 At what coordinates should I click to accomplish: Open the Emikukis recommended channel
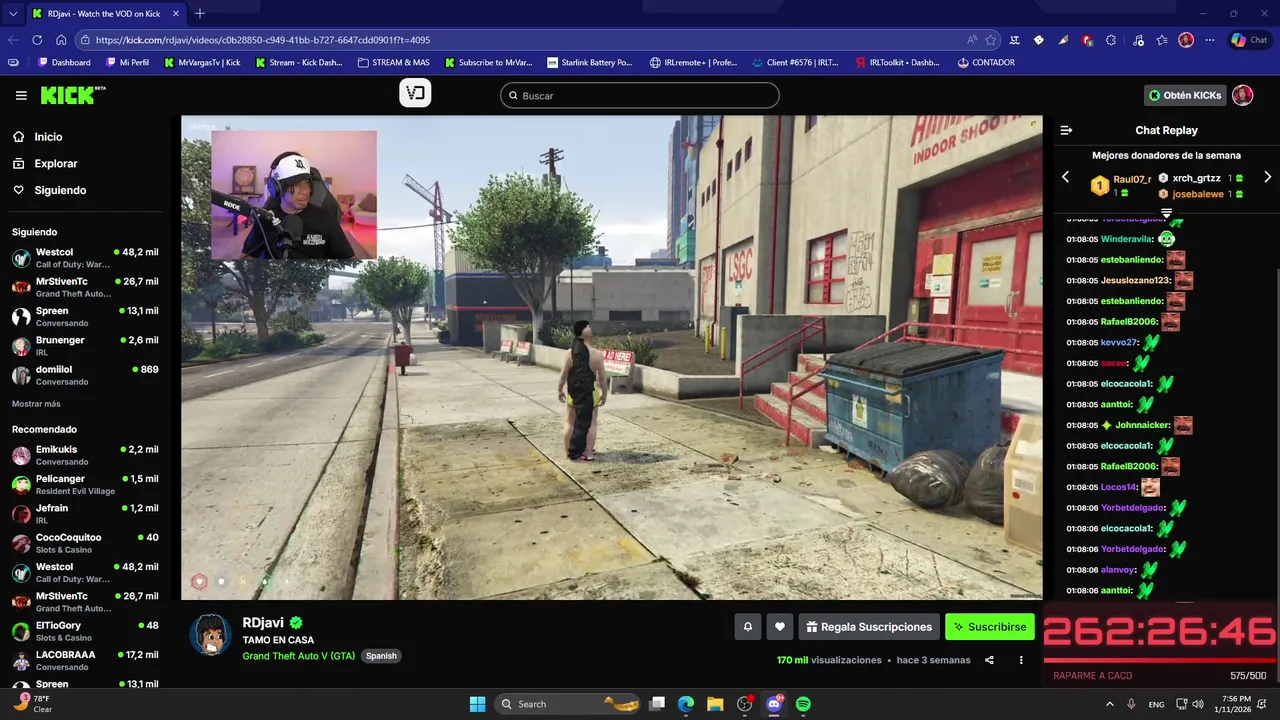85,455
